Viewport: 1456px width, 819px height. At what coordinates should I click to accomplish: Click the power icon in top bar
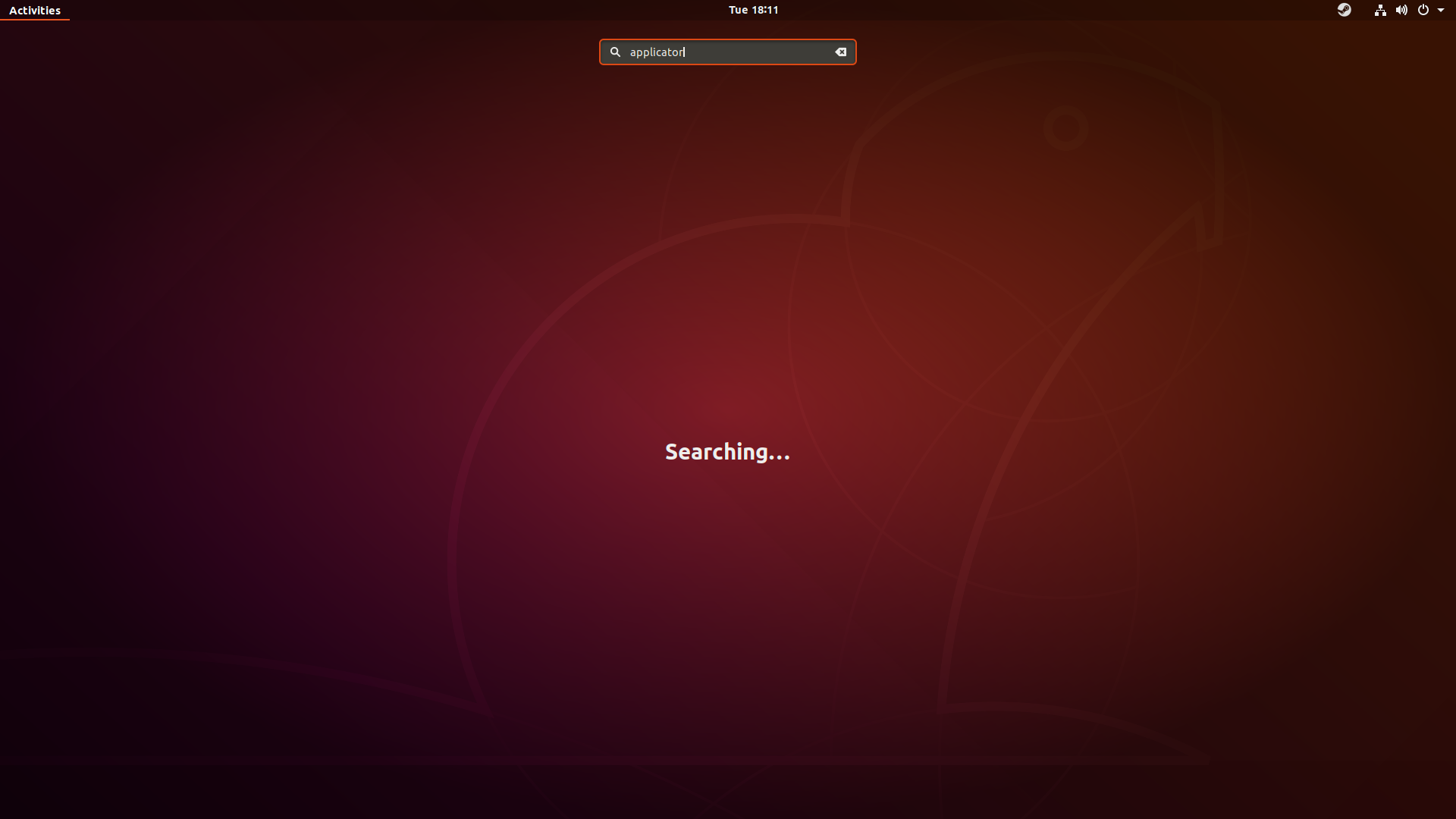pos(1423,10)
